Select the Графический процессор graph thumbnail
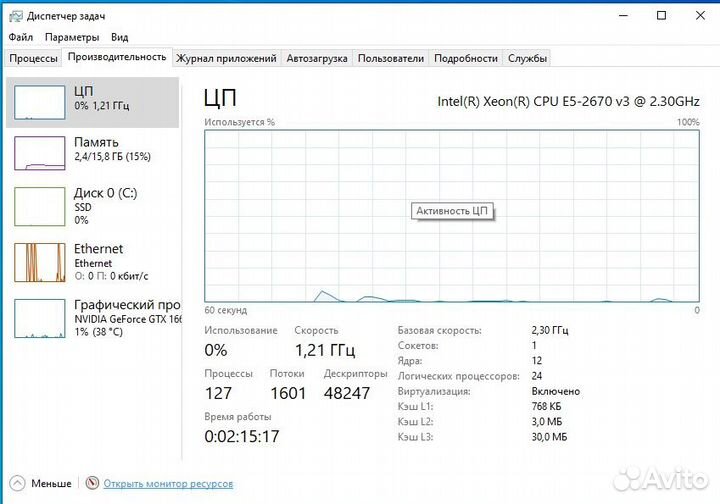Screen dimensions: 720x504 39,319
